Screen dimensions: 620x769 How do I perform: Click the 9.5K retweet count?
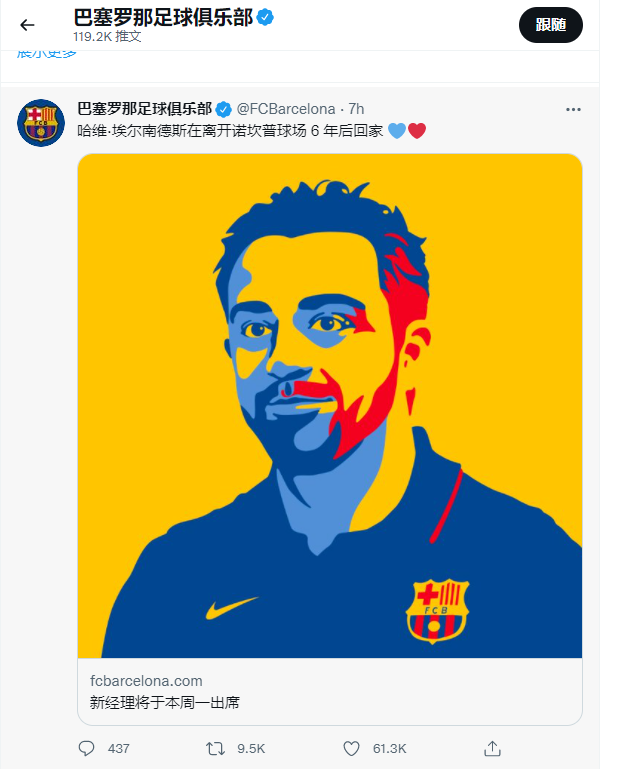251,748
